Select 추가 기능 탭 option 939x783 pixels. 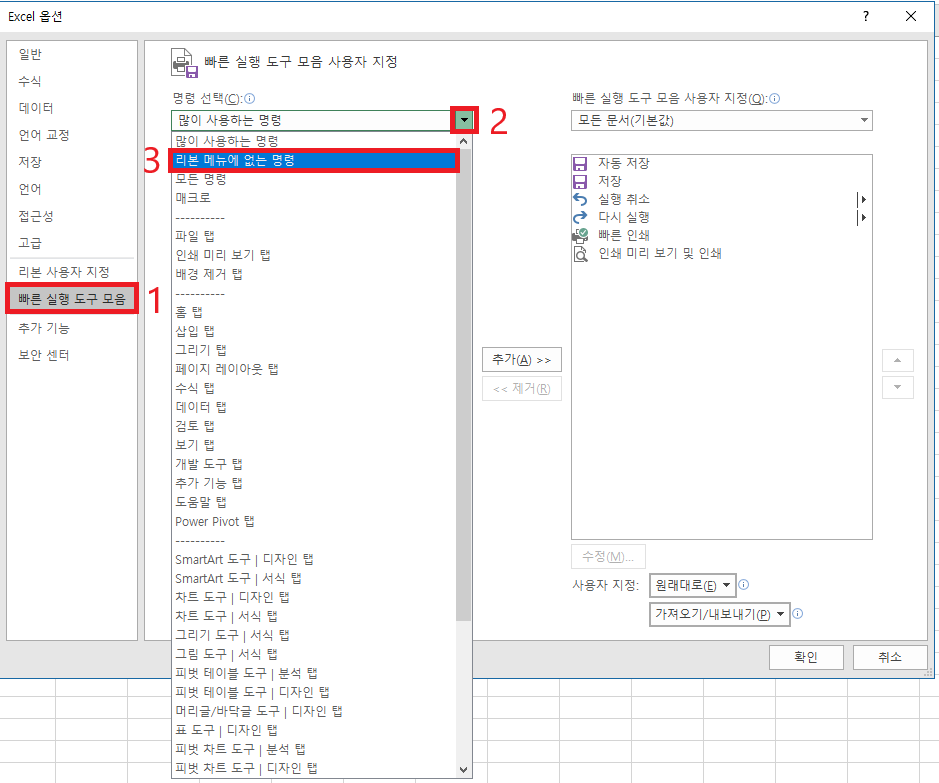(x=314, y=483)
